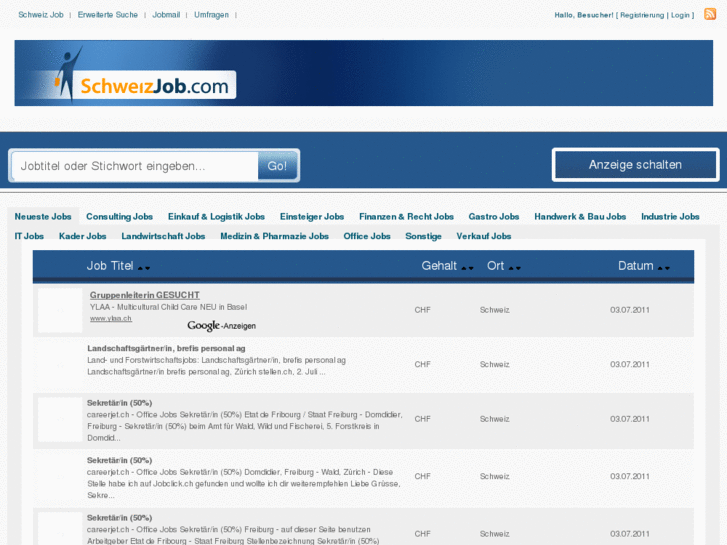
Task: Switch to Handwerk & Bau Jobs tab
Action: click(580, 217)
